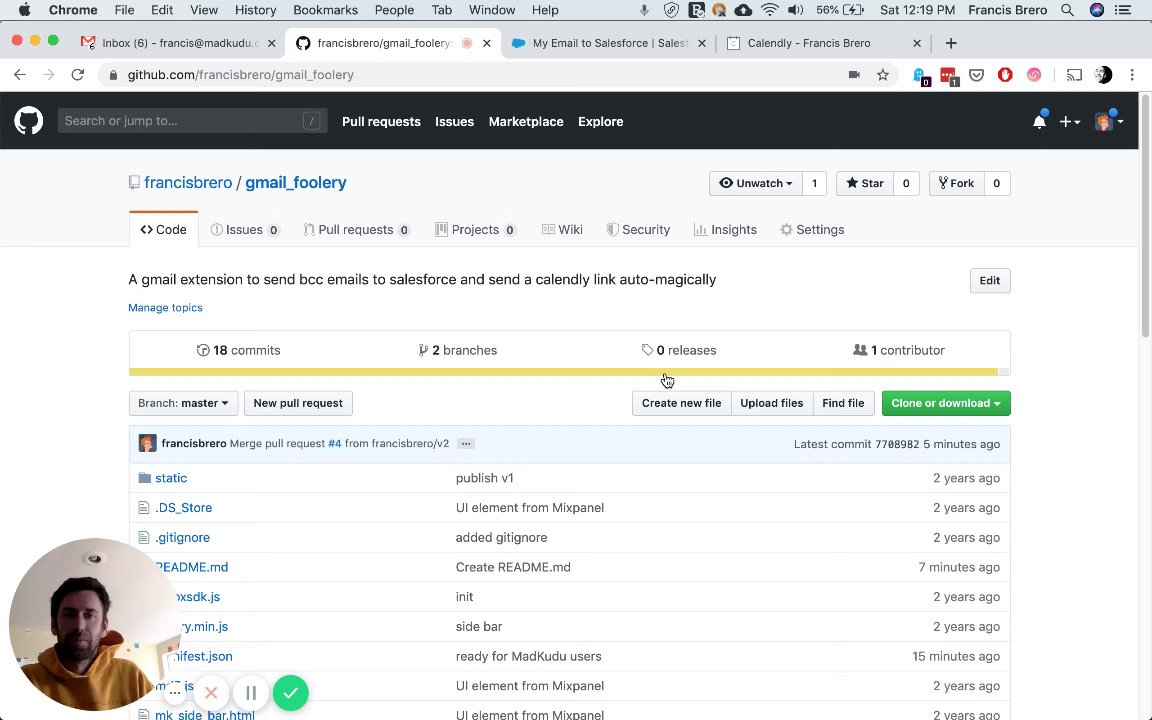
Task: Open Marketplace in header
Action: coord(526,122)
